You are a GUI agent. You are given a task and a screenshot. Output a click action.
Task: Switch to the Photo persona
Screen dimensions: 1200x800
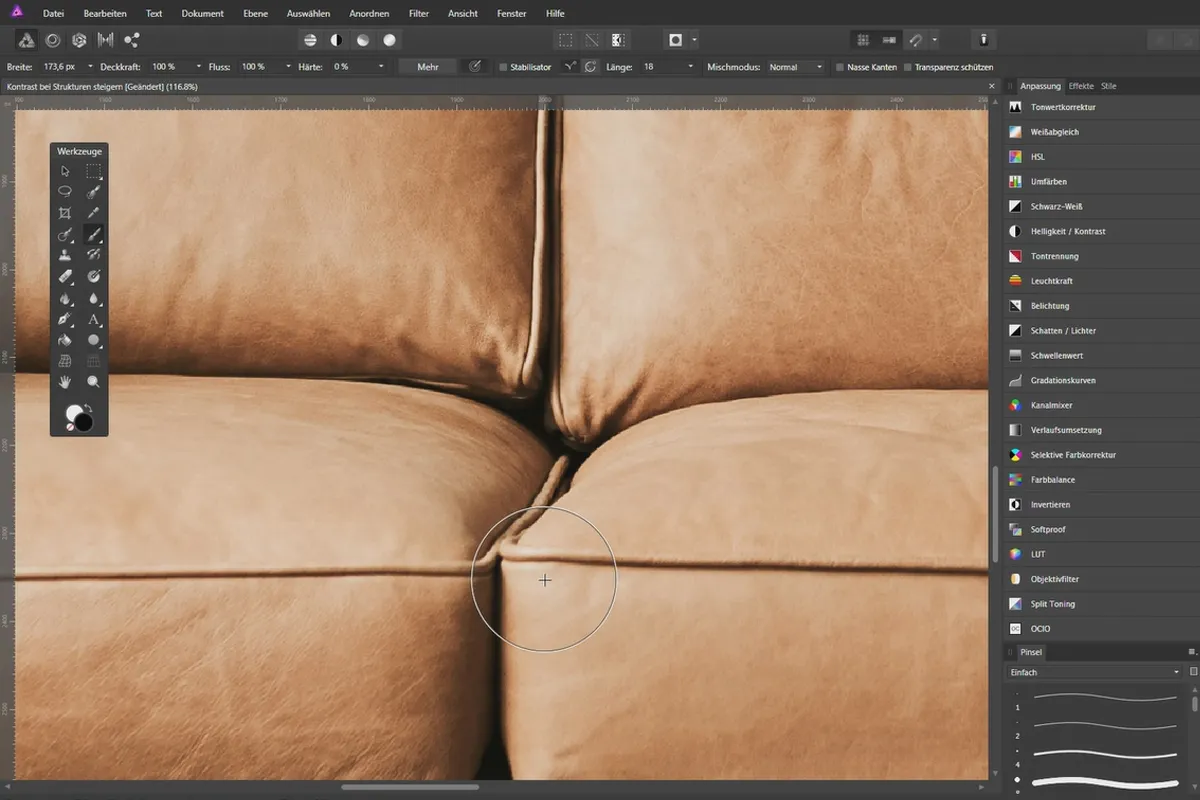(x=26, y=40)
